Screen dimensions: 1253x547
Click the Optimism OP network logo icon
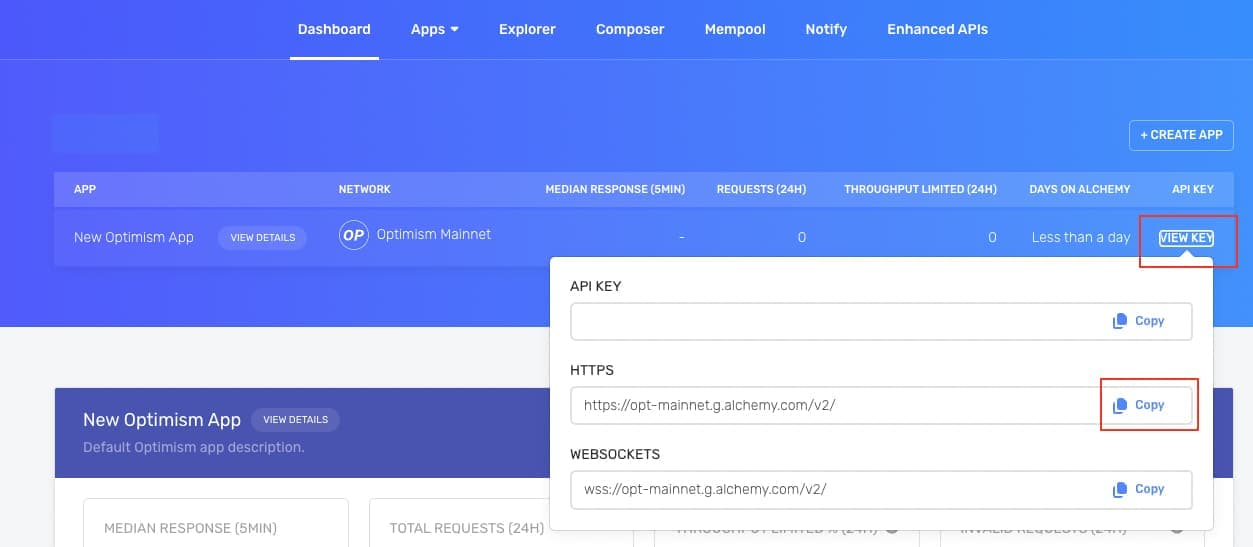click(x=354, y=236)
